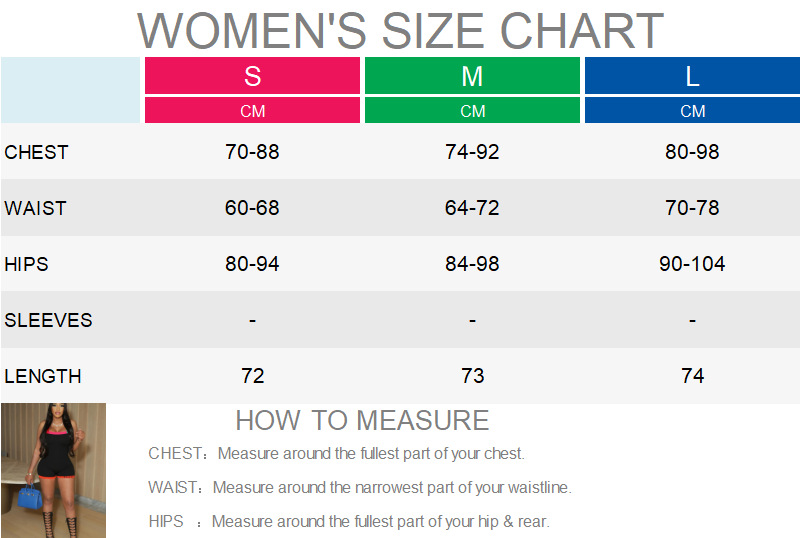The height and width of the screenshot is (538, 800).
Task: Click the SLEEVES row label
Action: (48, 320)
